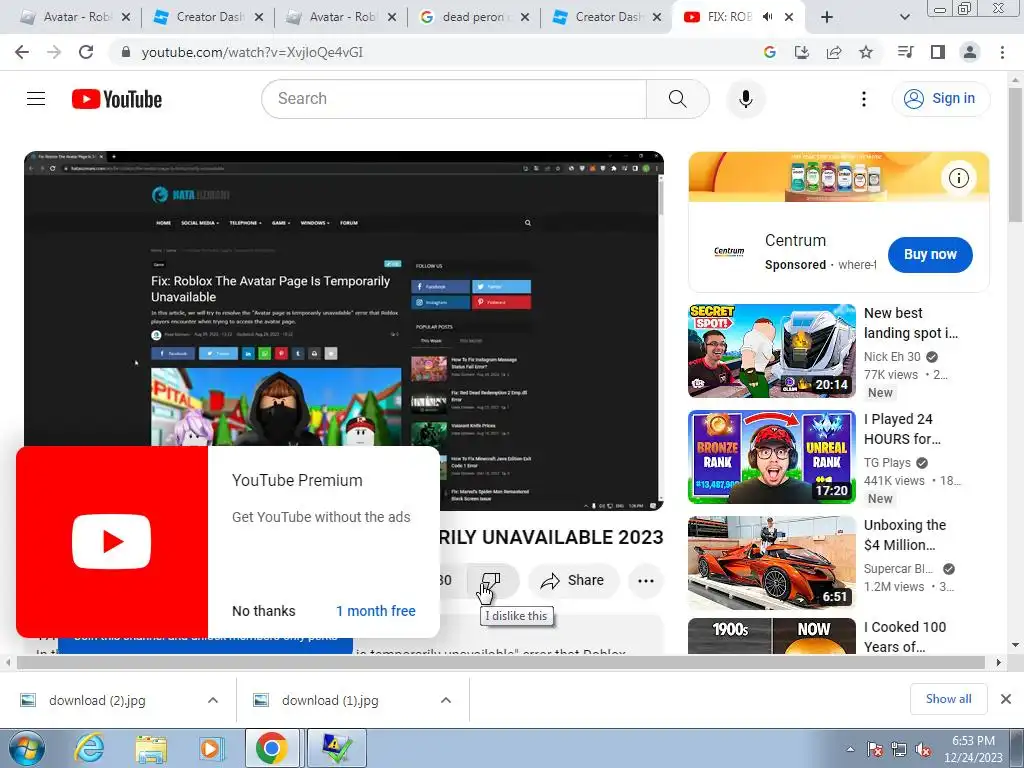Open the 'I Played 24 HOURS' video thumbnail

point(772,456)
